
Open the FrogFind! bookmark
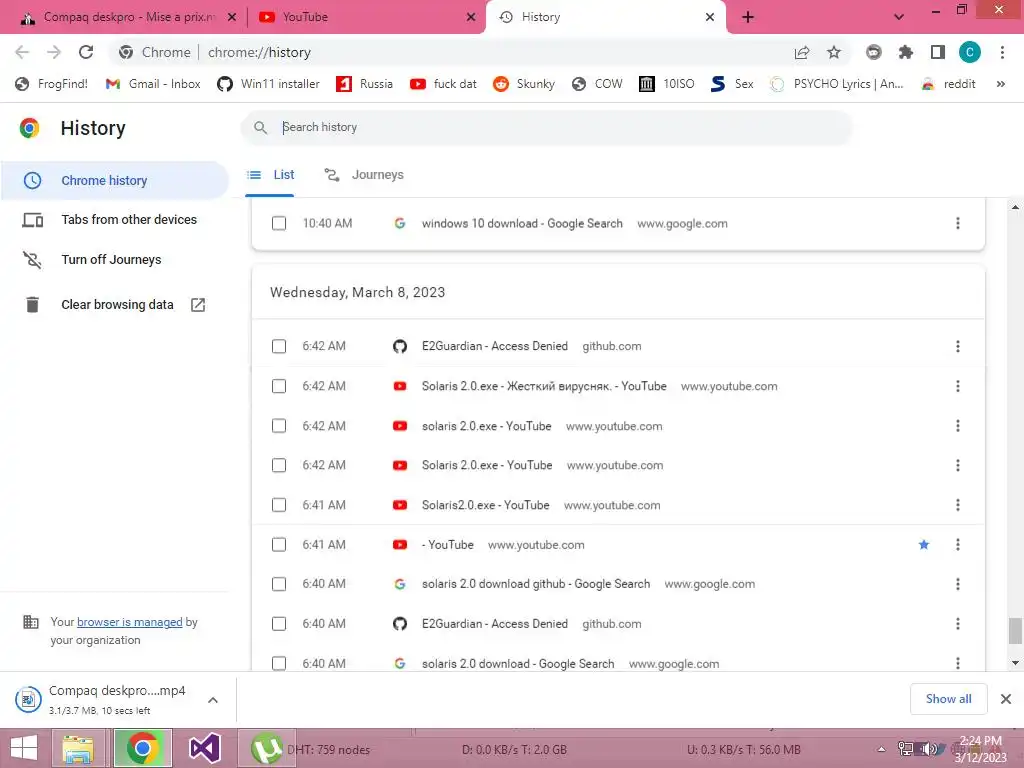click(51, 84)
